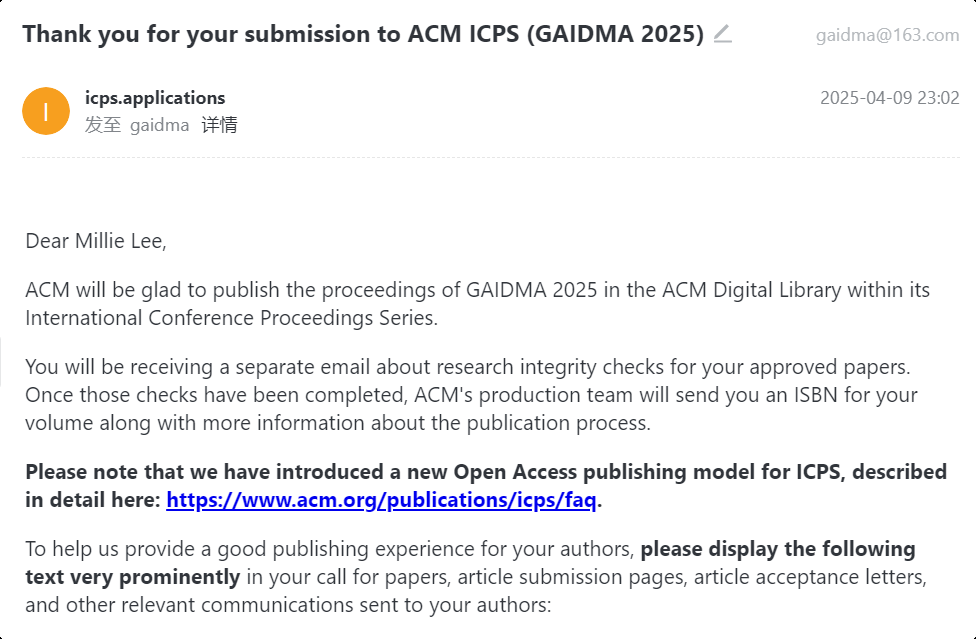Click the line mentioning an ISBN
Screen dimensions: 976x639
pyautogui.click(x=471, y=395)
